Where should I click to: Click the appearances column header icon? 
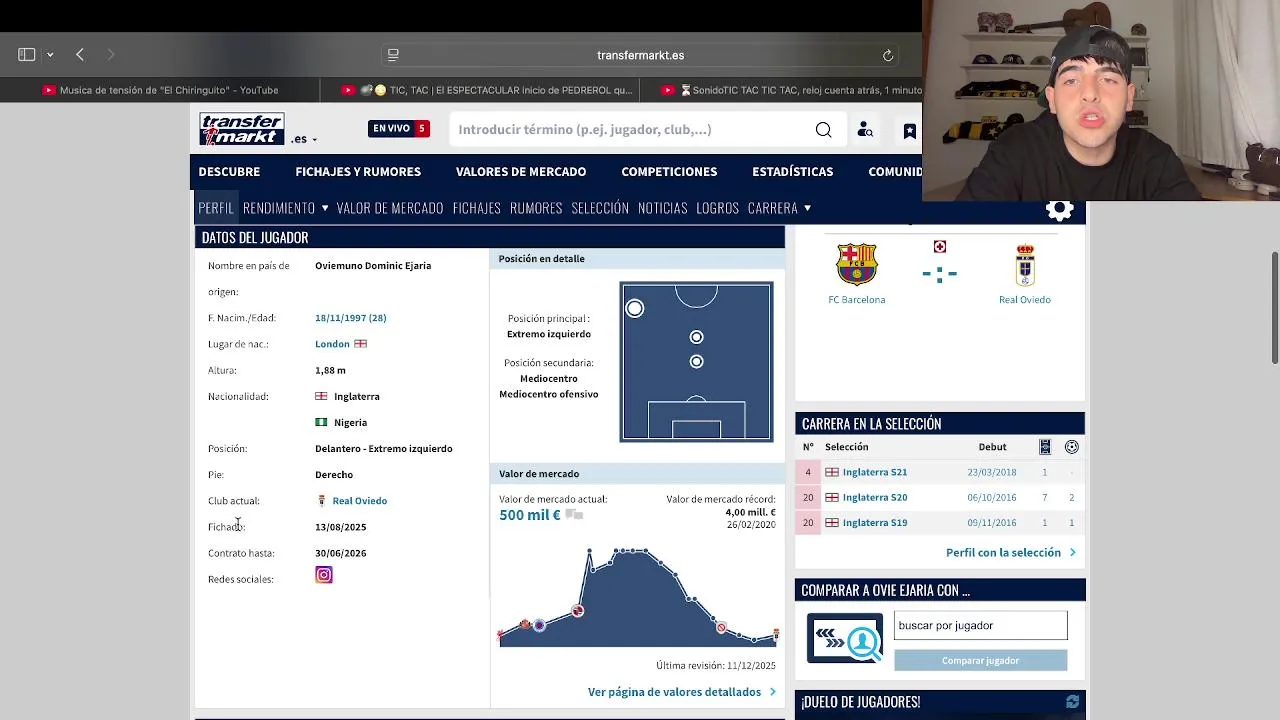click(x=1045, y=447)
